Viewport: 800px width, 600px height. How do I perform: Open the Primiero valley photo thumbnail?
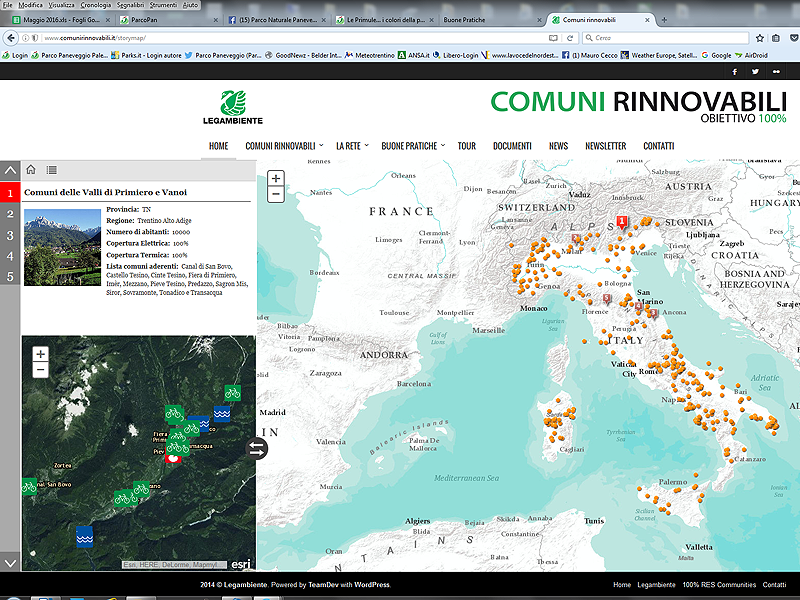click(x=62, y=247)
